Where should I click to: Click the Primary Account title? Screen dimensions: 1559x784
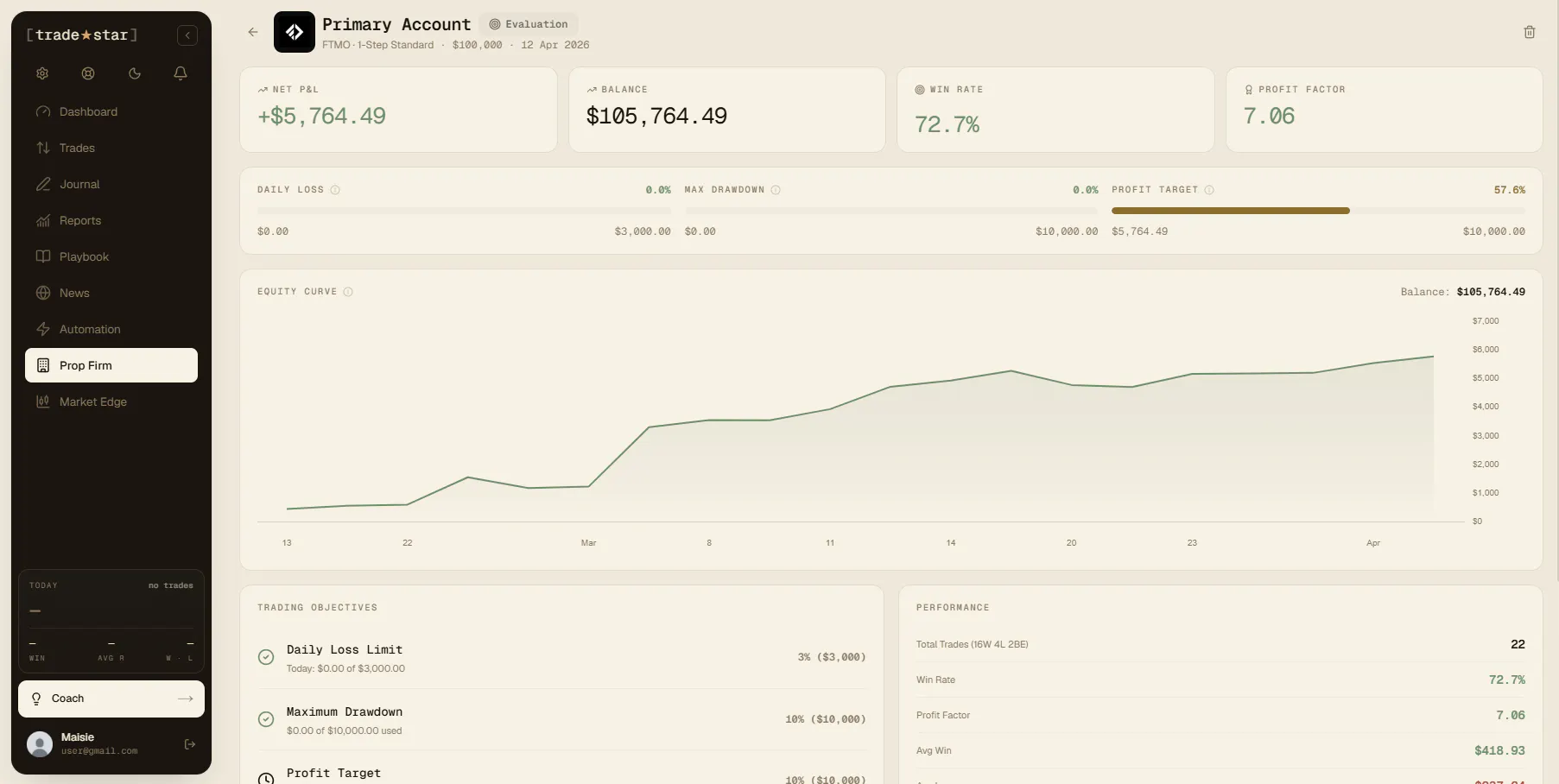pyautogui.click(x=396, y=24)
